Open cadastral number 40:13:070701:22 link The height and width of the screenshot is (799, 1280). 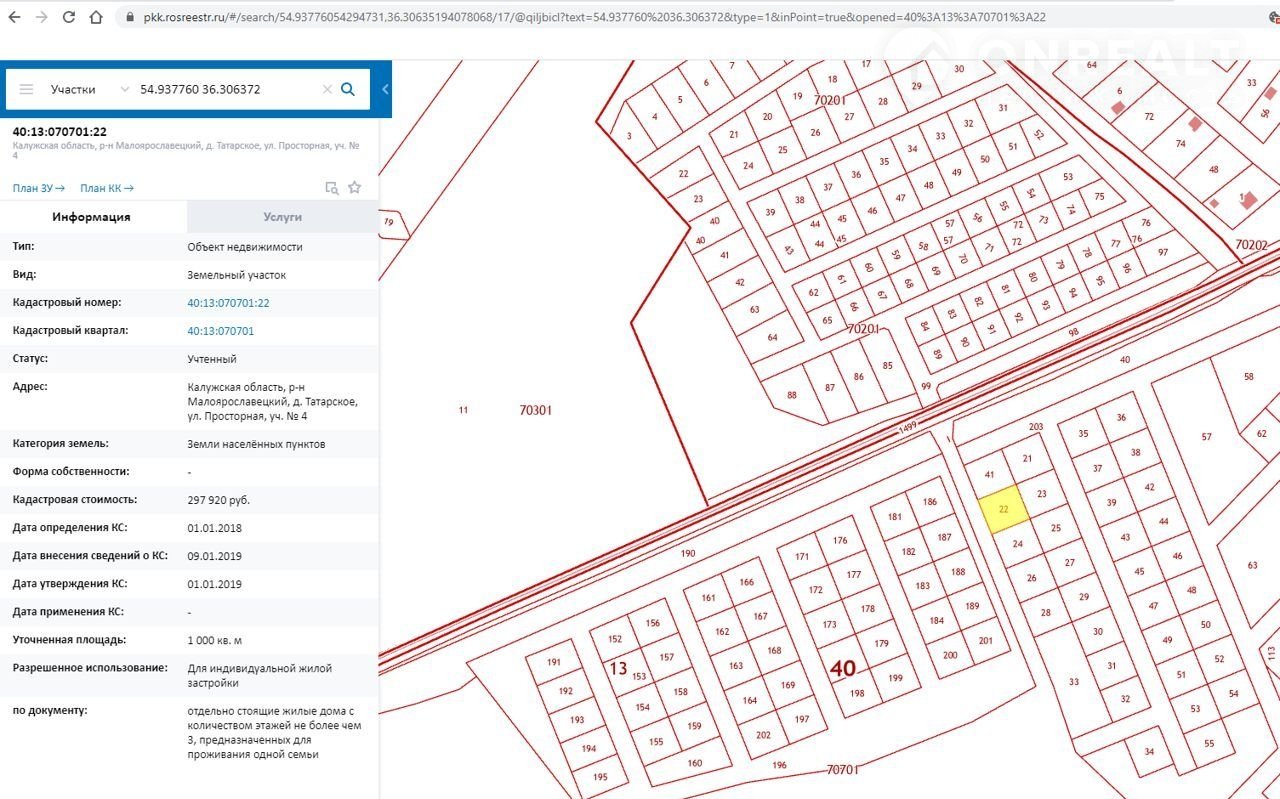click(228, 303)
